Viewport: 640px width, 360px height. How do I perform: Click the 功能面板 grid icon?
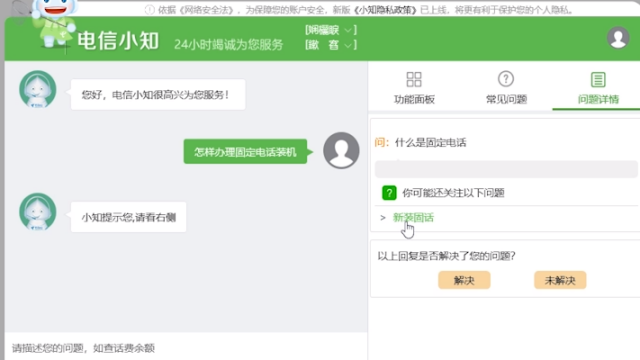point(414,80)
